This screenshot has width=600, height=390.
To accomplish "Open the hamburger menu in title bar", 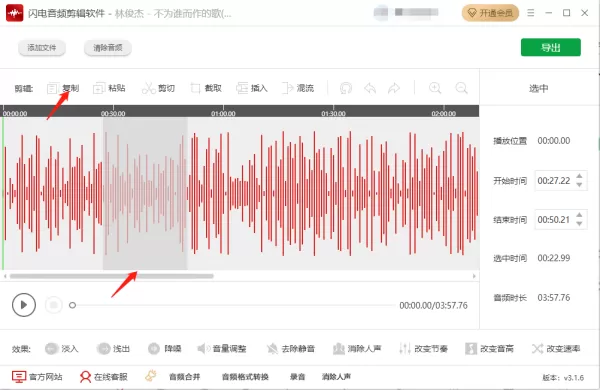I will click(x=531, y=13).
